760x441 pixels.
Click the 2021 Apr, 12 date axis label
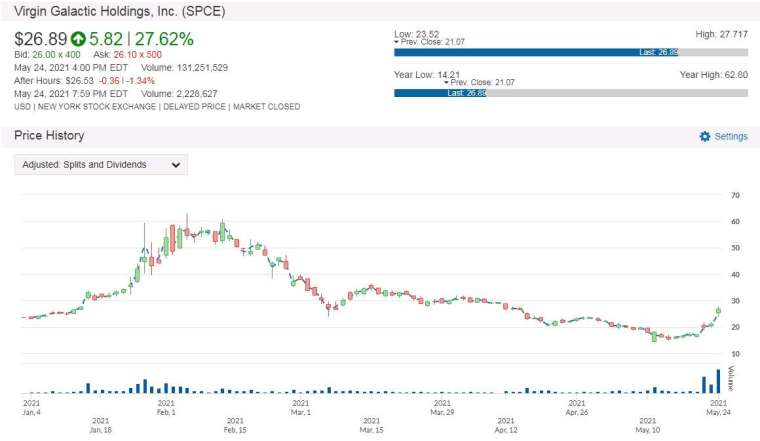click(x=506, y=425)
